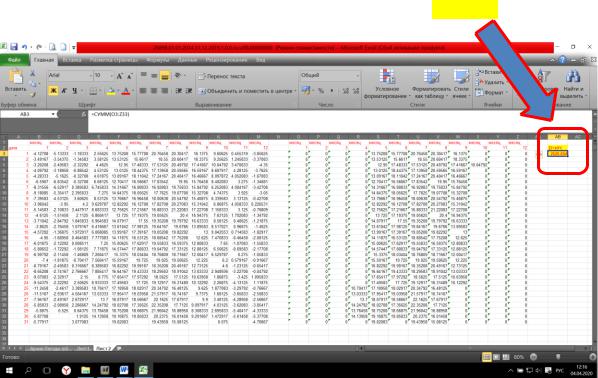Undo the last action in quick access toolbar
Image resolution: width=598 pixels, height=378 pixels.
25,47
